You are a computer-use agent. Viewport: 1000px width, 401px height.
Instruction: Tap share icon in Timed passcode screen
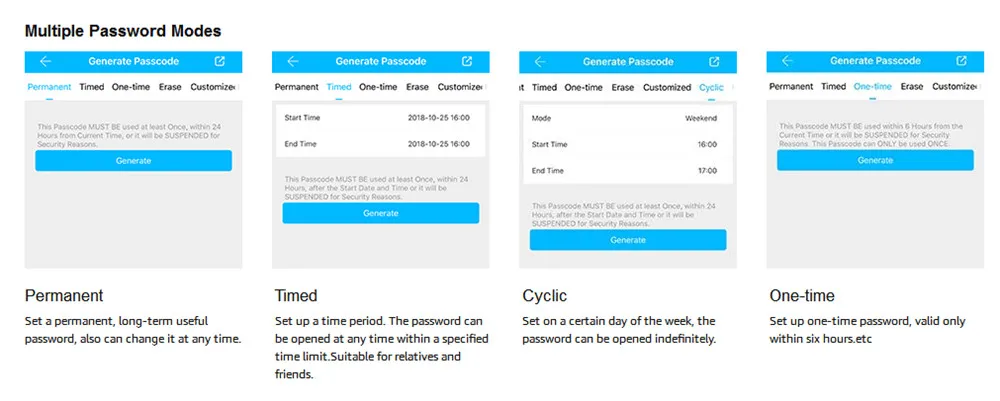tap(467, 62)
